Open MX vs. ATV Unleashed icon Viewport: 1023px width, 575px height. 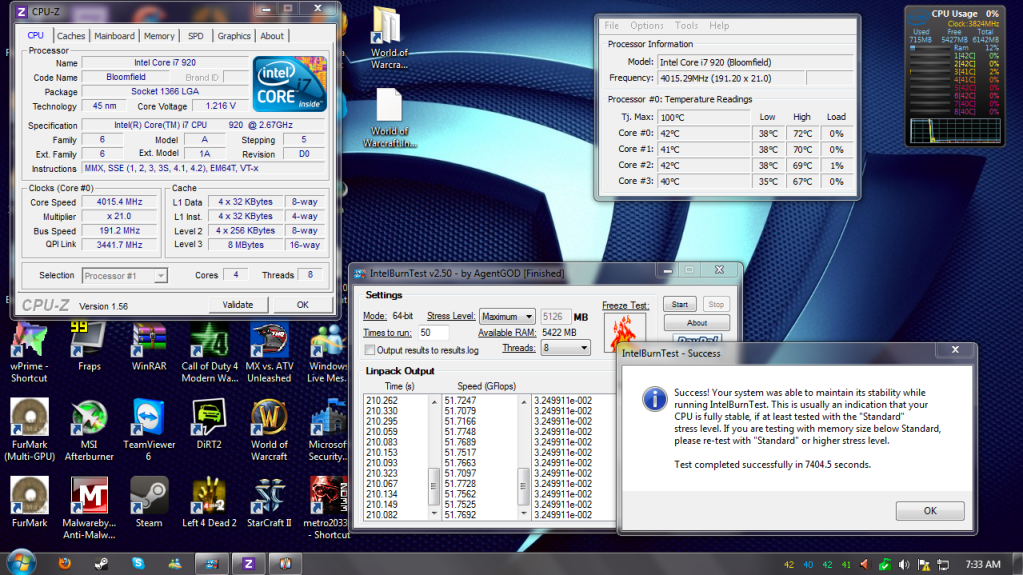[269, 341]
